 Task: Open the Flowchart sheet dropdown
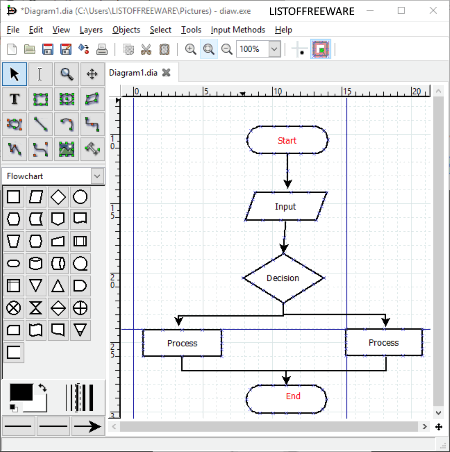[97, 176]
